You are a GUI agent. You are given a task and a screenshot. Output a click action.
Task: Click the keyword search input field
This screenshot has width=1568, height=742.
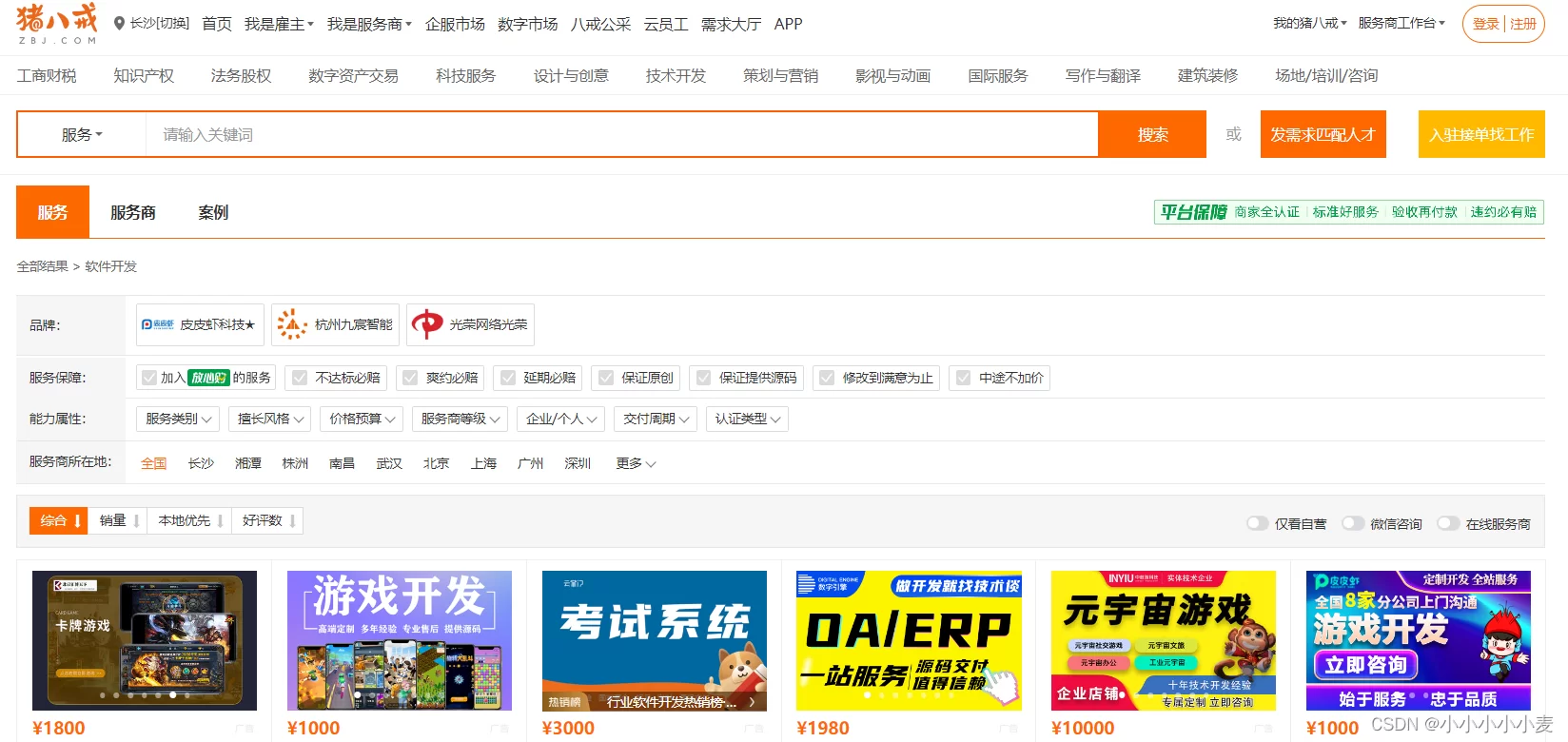point(618,135)
